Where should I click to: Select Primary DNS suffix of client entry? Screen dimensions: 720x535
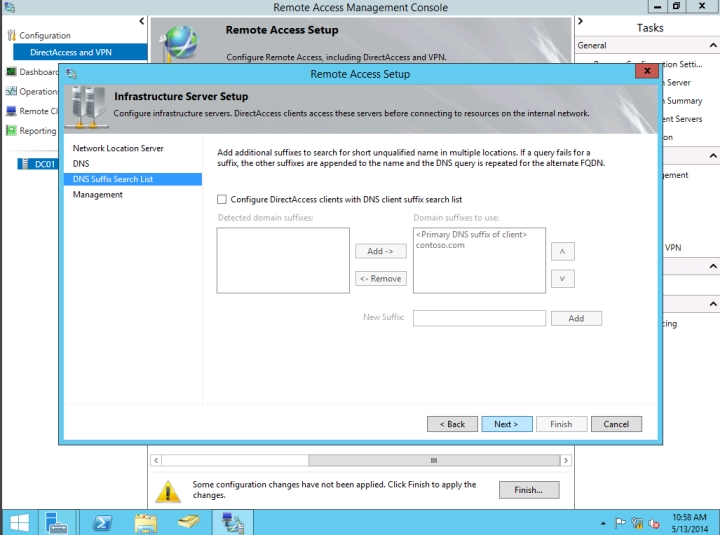point(472,234)
